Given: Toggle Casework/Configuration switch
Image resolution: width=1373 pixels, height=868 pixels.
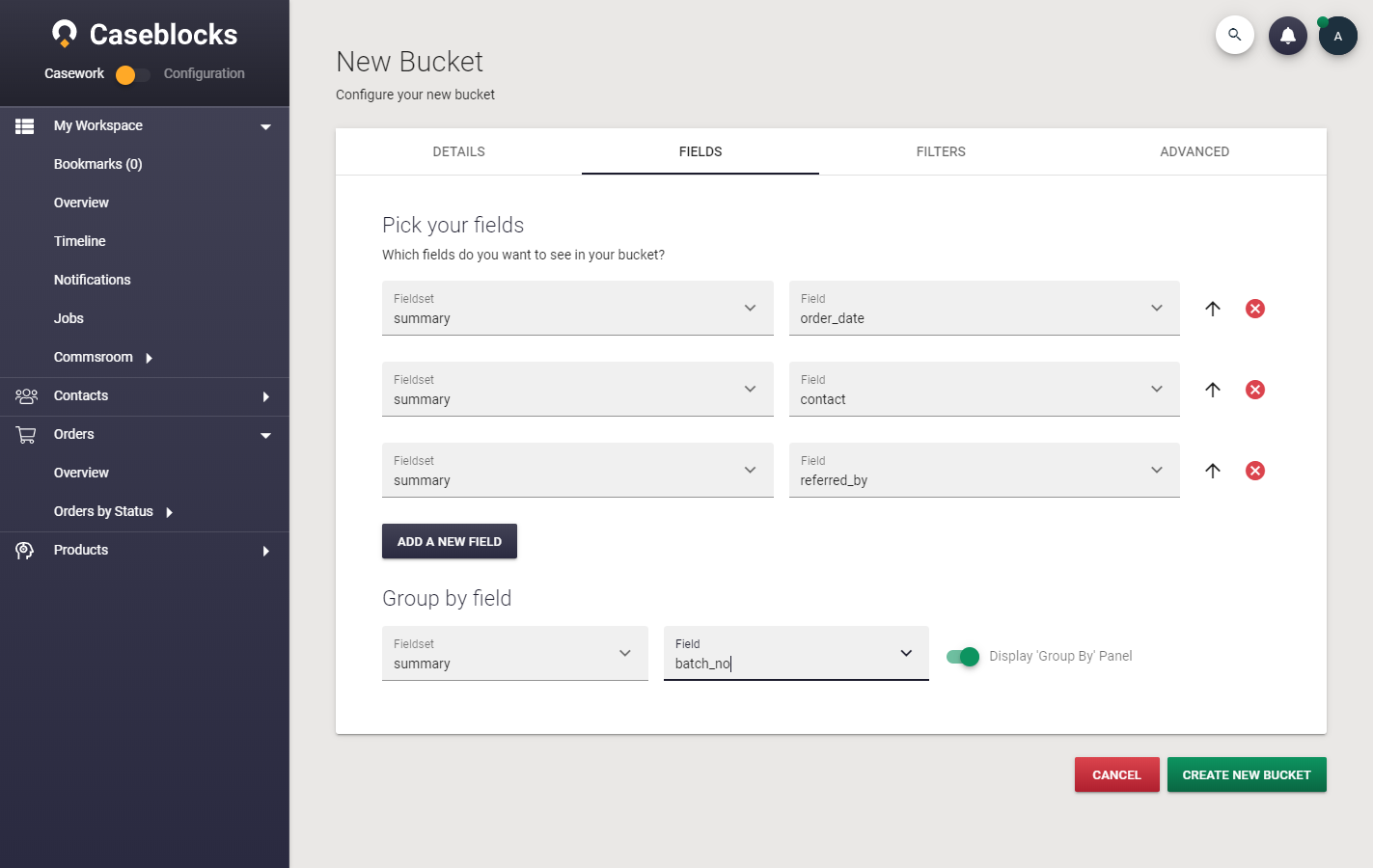Looking at the screenshot, I should pyautogui.click(x=132, y=74).
